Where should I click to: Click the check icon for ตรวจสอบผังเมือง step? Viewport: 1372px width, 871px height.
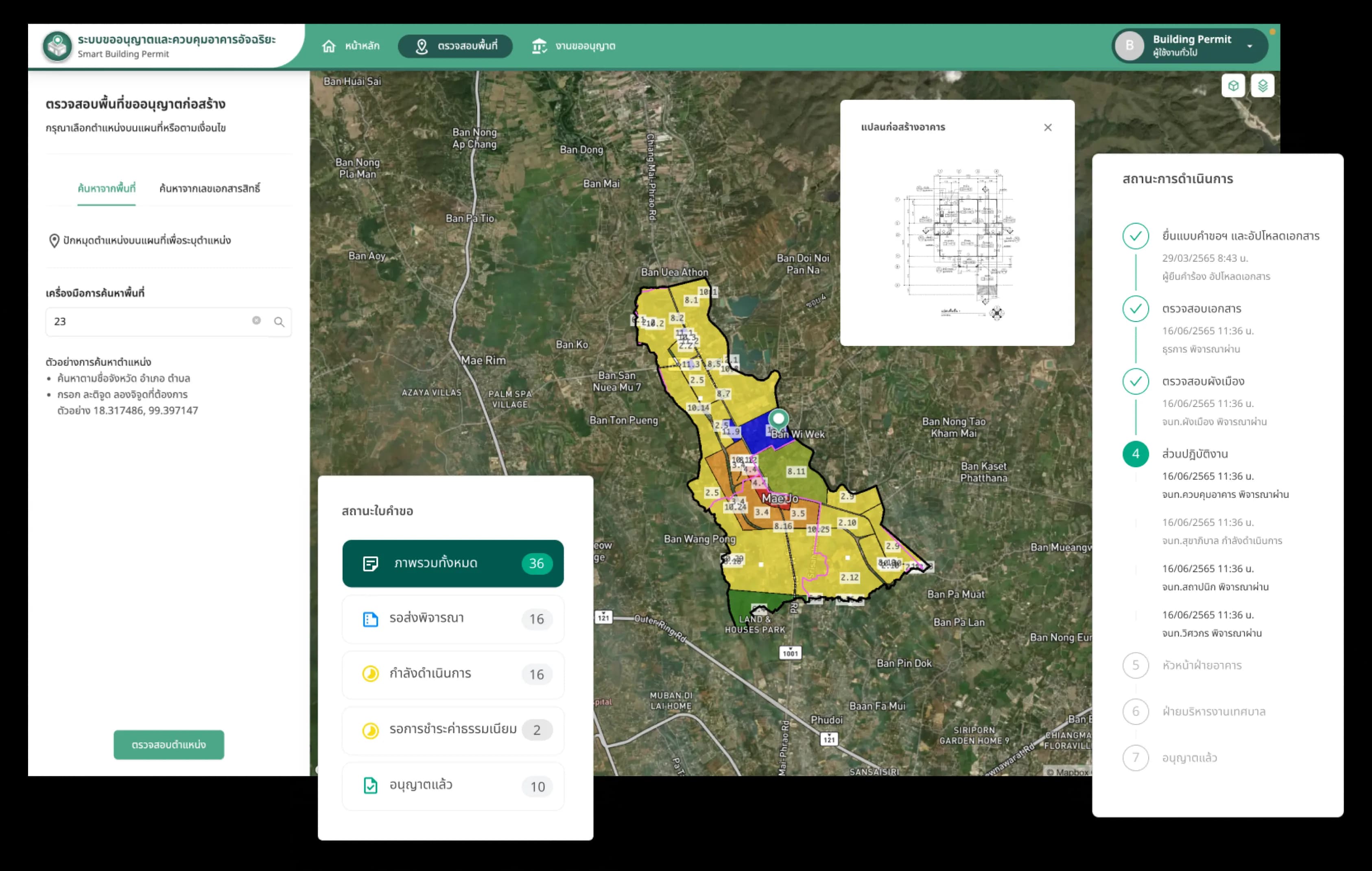[x=1136, y=381]
